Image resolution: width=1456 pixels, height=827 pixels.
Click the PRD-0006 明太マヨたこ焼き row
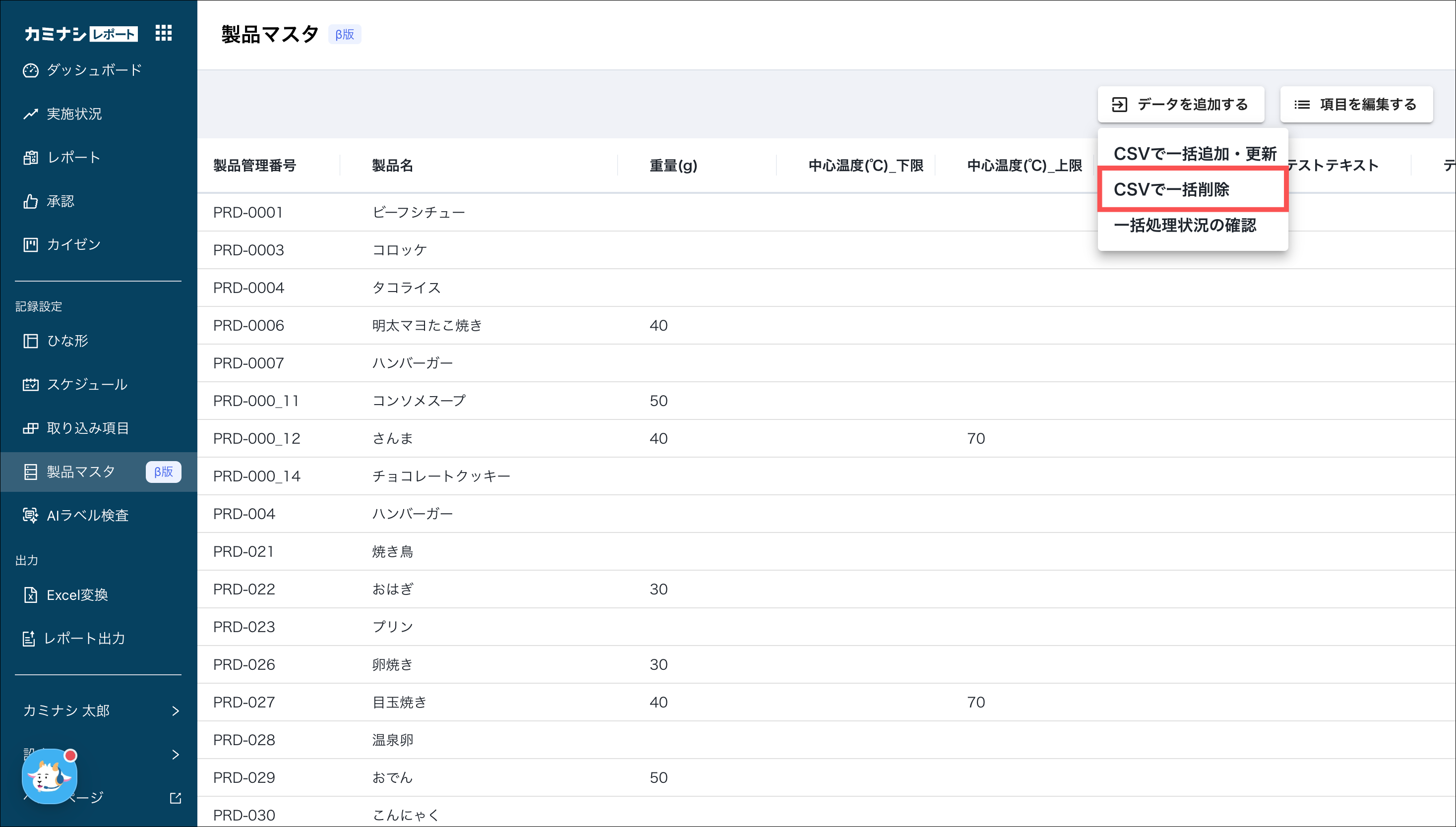[x=426, y=325]
